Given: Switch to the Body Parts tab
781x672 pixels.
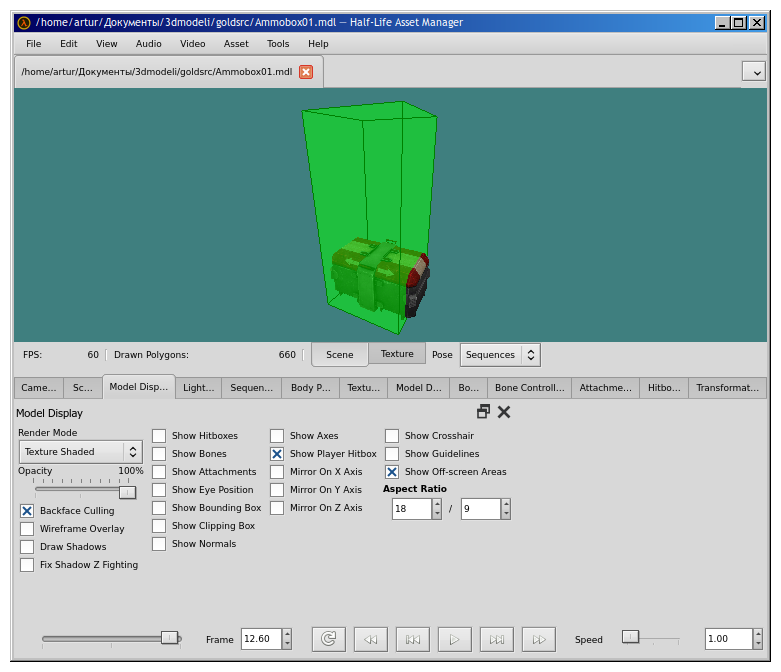Looking at the screenshot, I should coord(311,388).
